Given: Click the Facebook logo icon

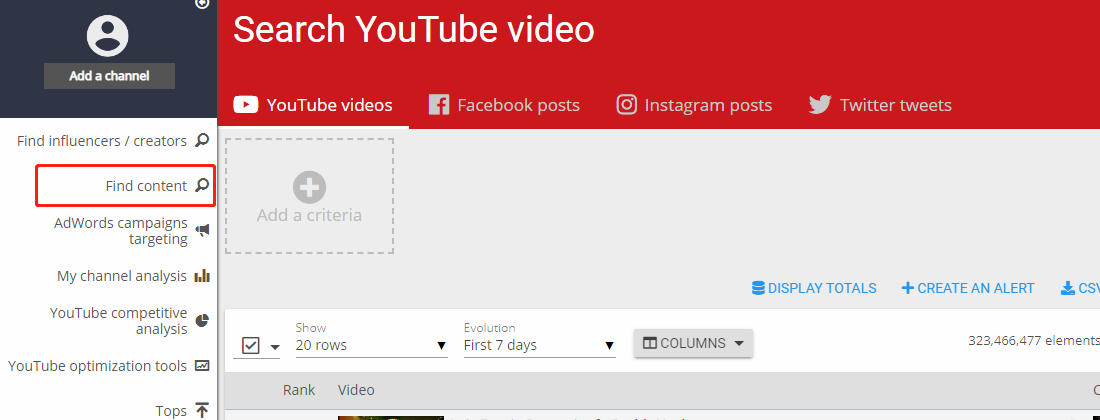Looking at the screenshot, I should [438, 105].
